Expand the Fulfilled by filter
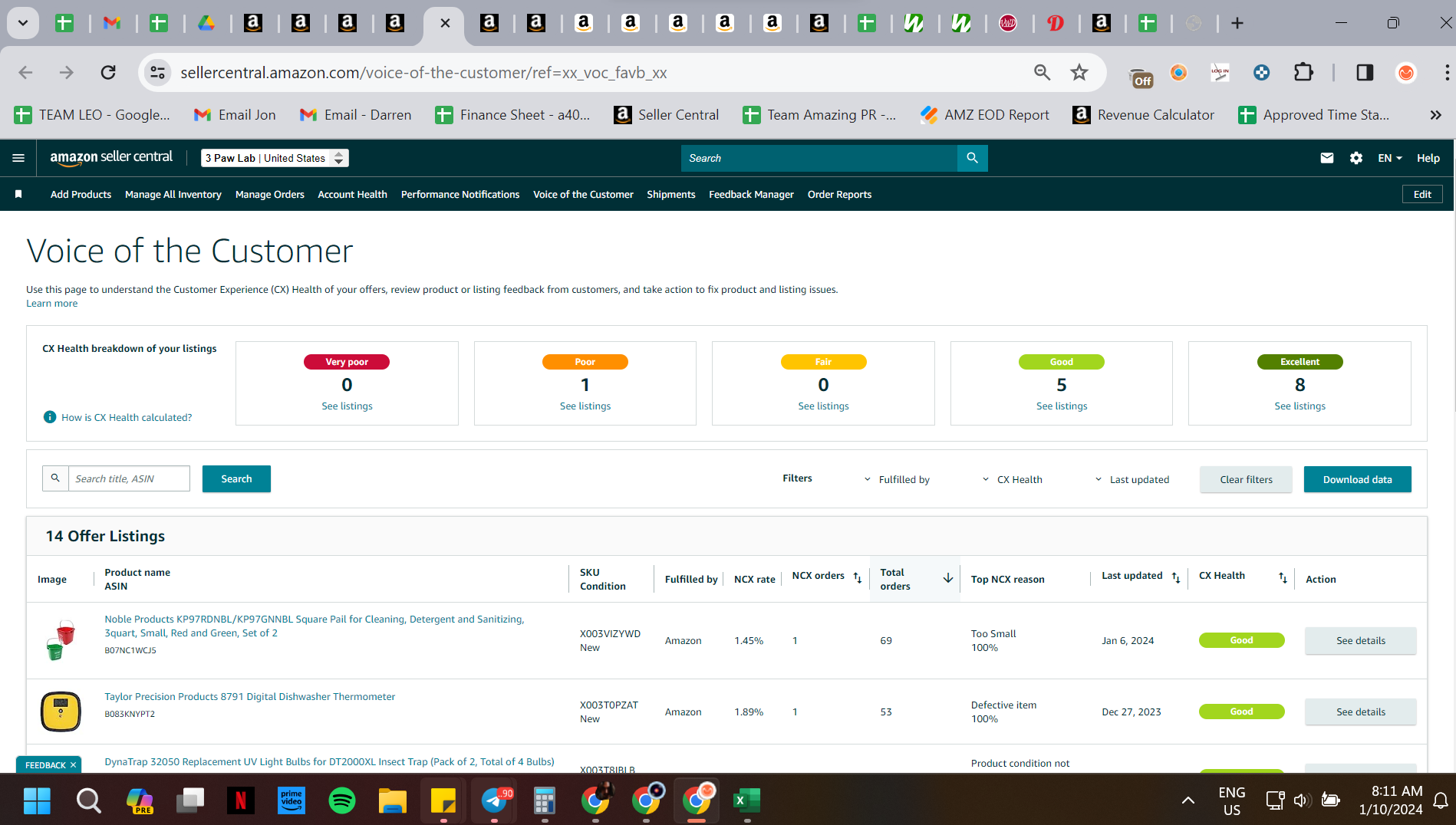The image size is (1456, 825). (897, 479)
